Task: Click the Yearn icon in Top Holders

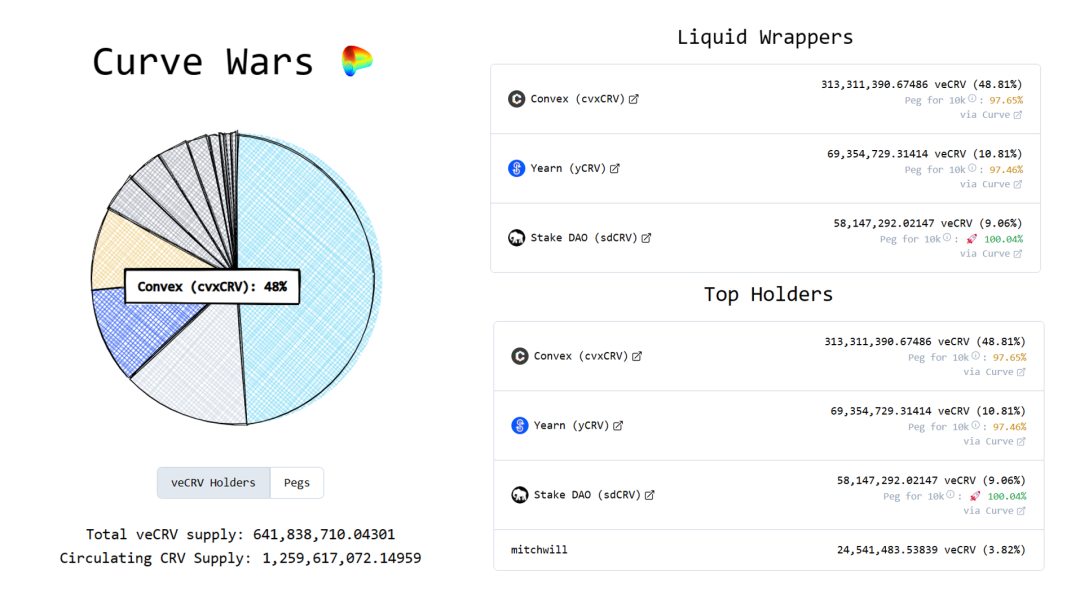Action: click(519, 425)
